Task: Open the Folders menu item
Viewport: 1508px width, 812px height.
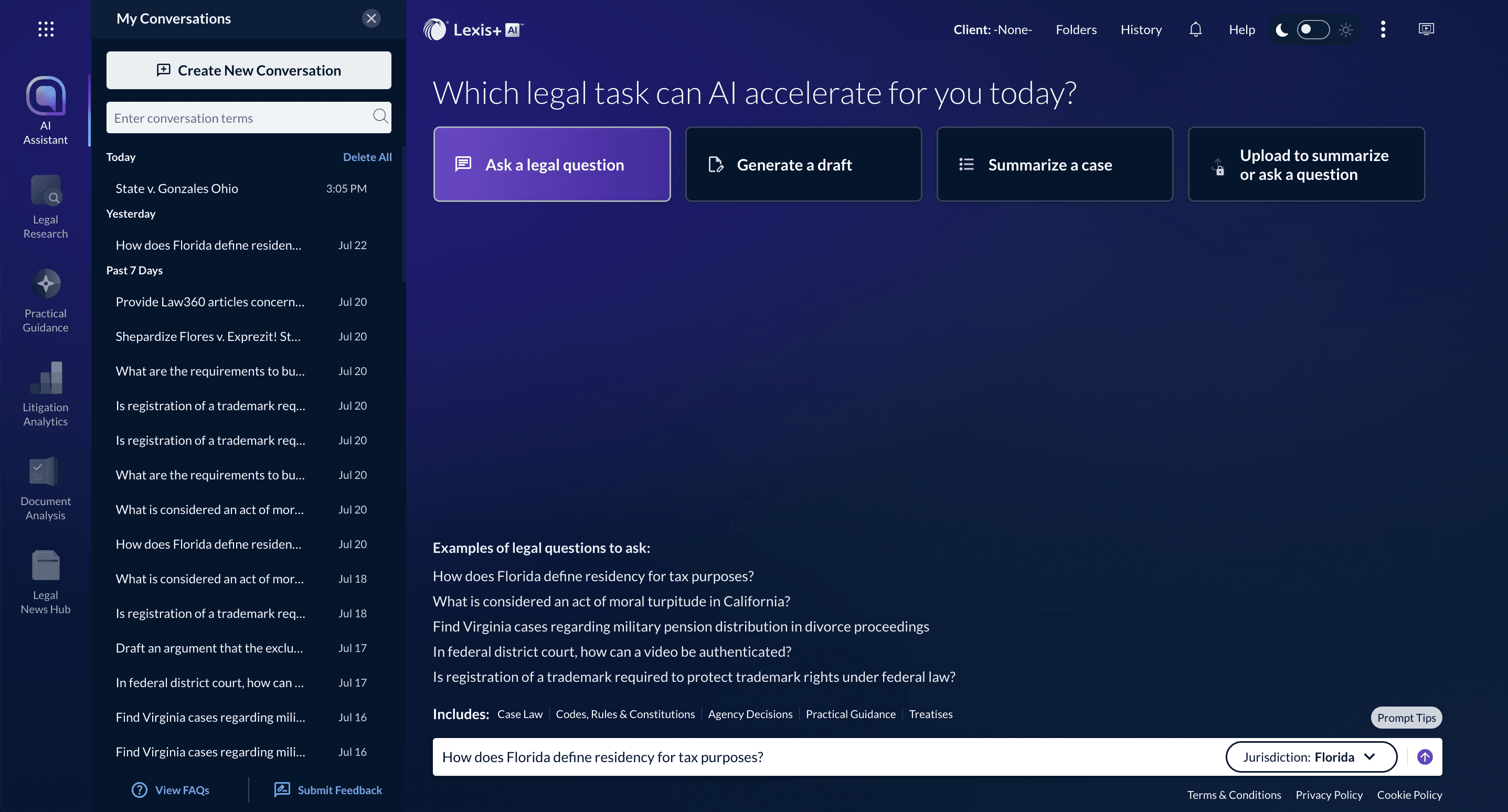Action: tap(1076, 29)
